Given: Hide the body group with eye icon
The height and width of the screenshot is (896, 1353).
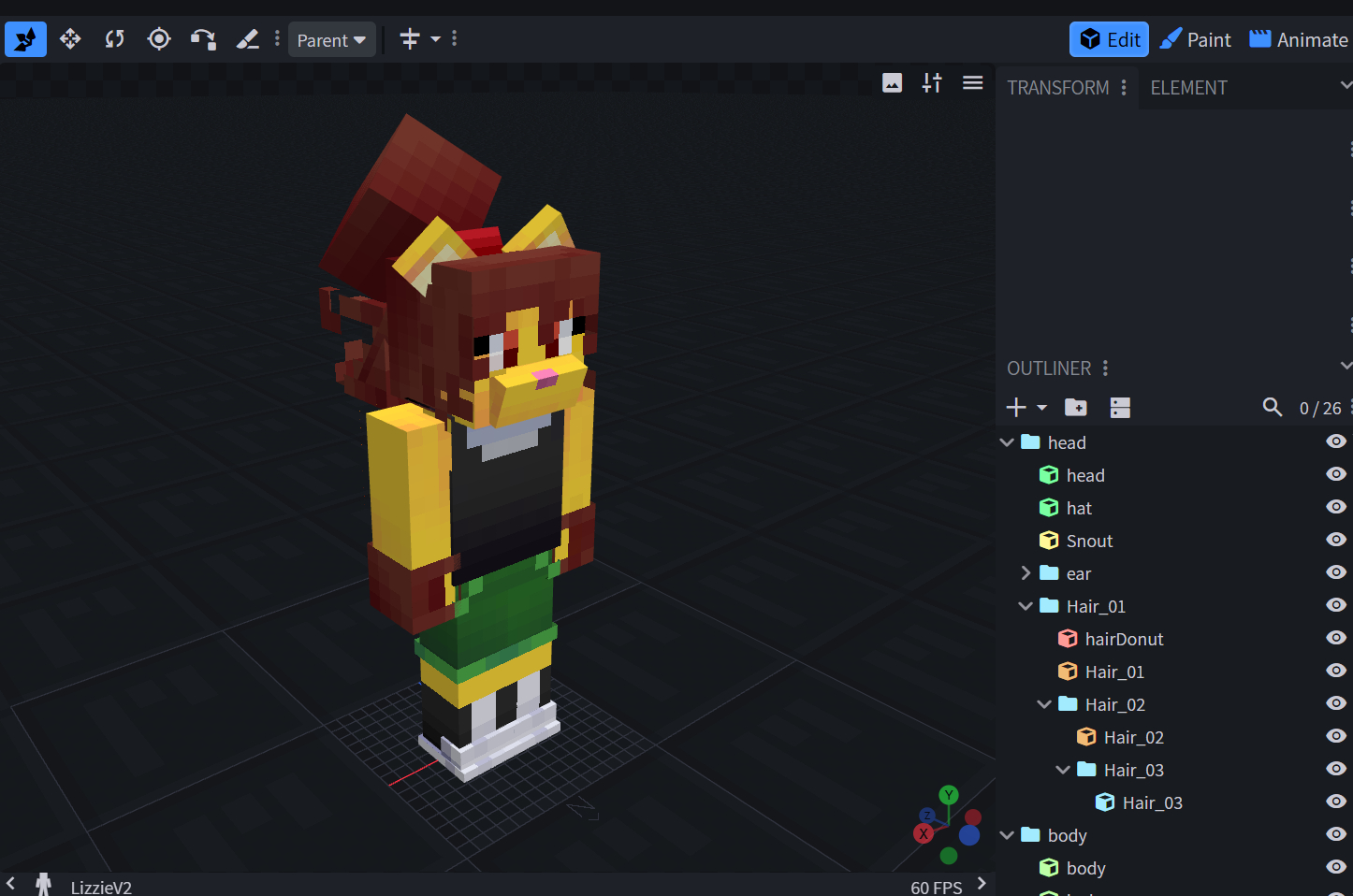Looking at the screenshot, I should click(x=1336, y=834).
